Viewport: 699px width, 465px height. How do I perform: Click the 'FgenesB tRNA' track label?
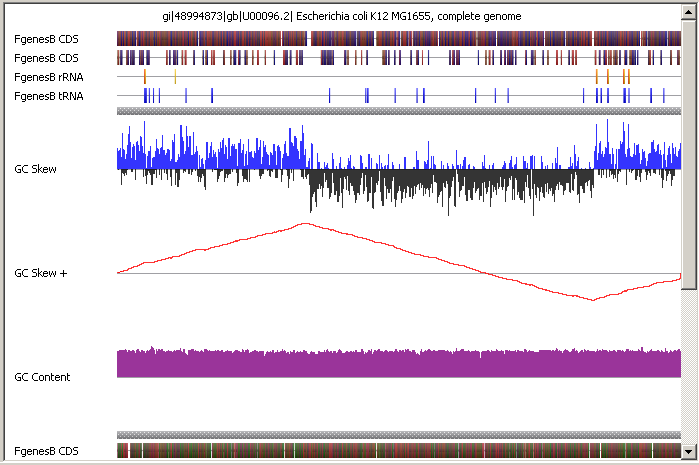[x=49, y=96]
